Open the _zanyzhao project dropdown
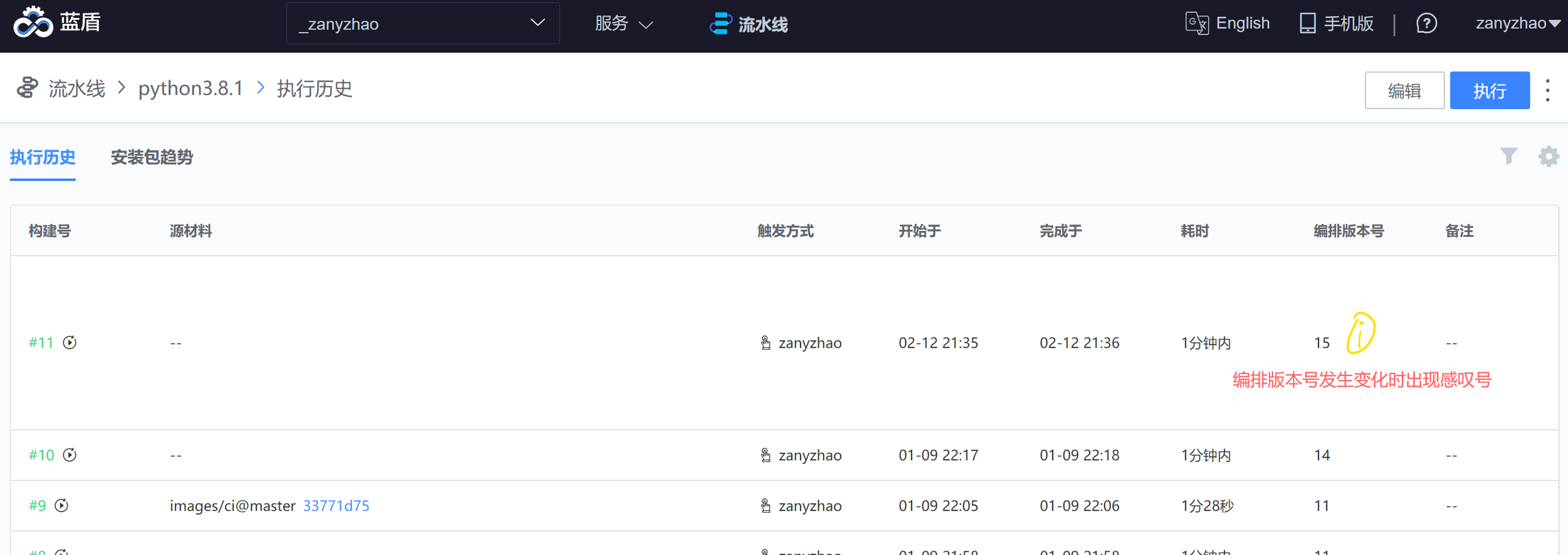The height and width of the screenshot is (555, 1568). (422, 24)
